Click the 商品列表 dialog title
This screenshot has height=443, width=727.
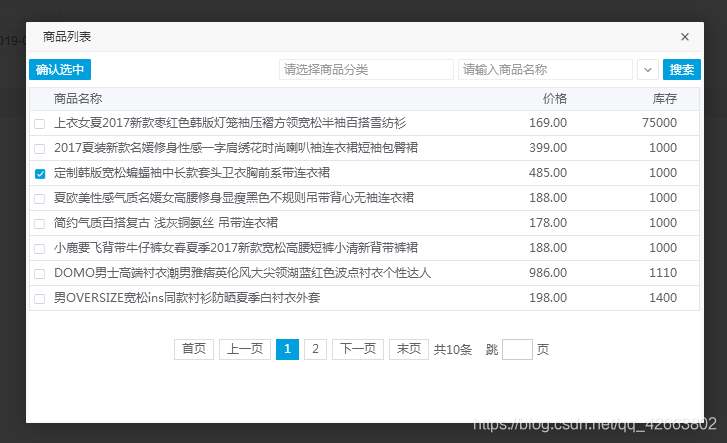(x=67, y=37)
